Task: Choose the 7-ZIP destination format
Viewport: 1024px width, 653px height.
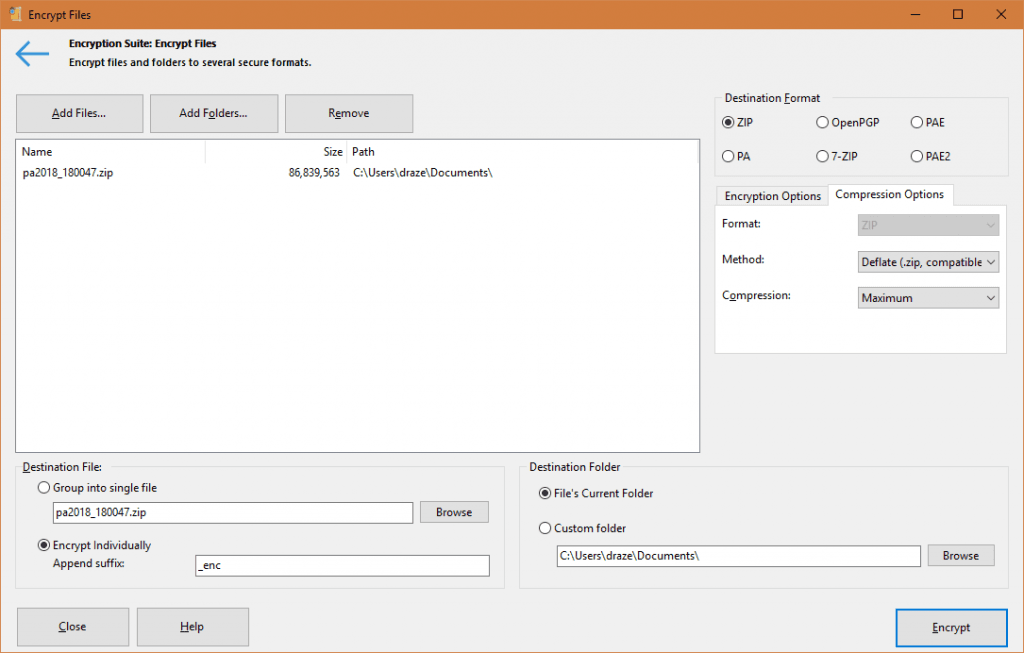Action: (x=821, y=156)
